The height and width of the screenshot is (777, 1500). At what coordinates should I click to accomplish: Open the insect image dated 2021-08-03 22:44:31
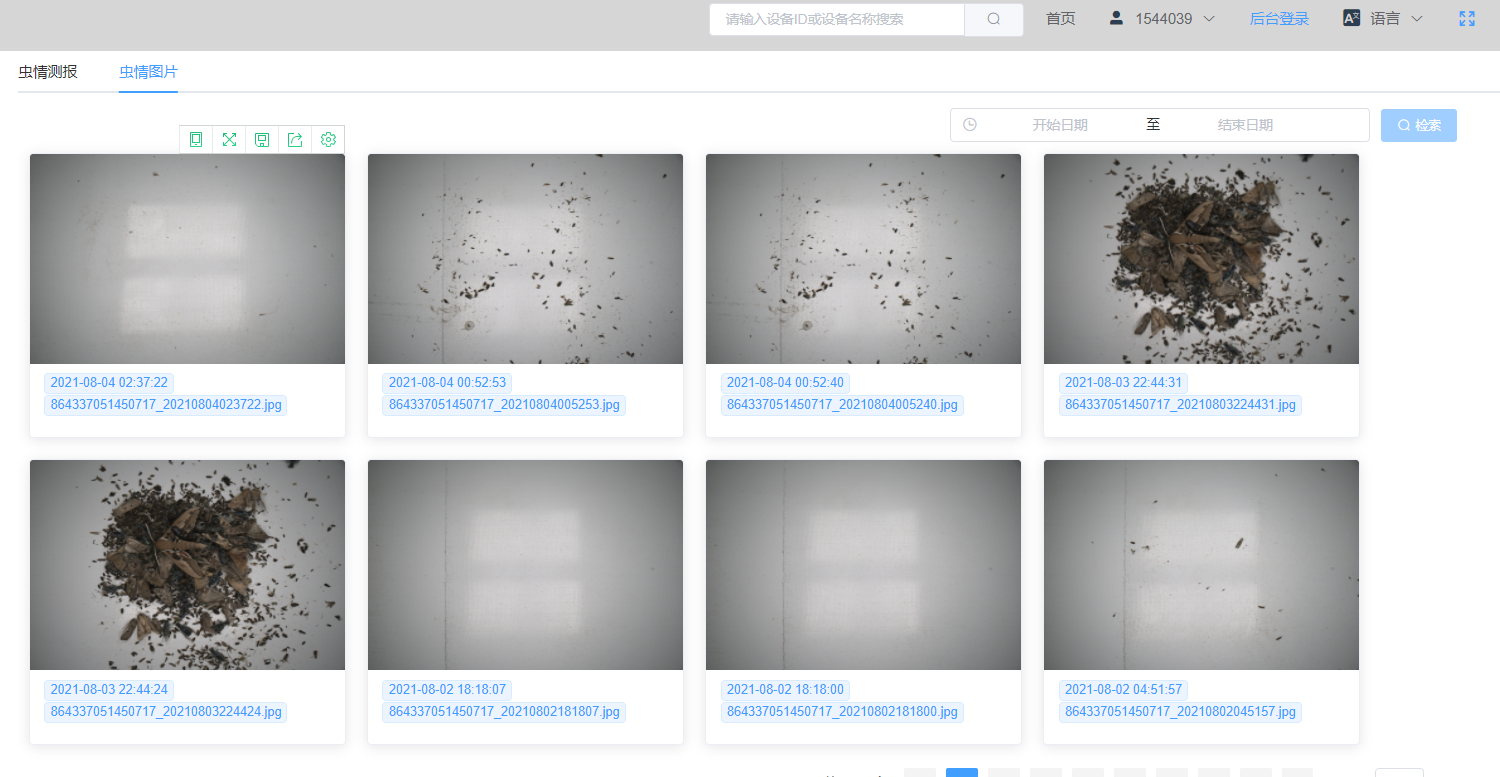click(1201, 259)
